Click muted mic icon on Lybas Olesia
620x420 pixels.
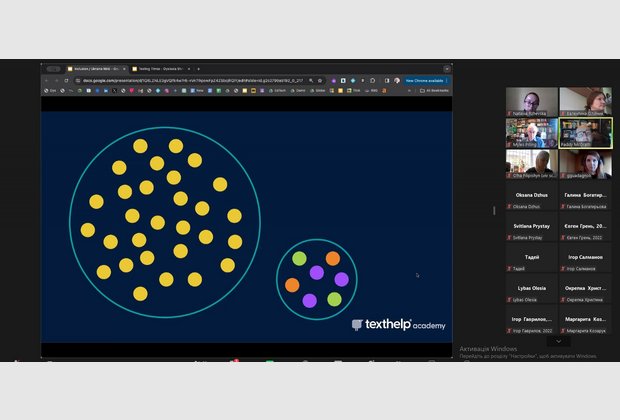pos(510,300)
